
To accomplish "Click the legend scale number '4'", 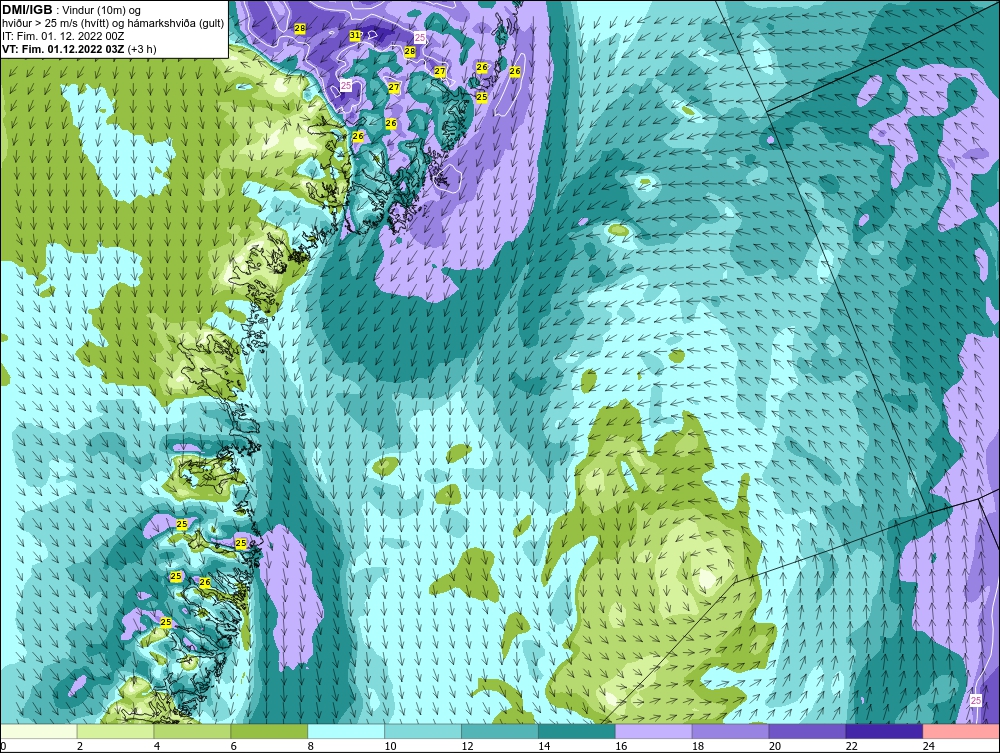I will (157, 746).
